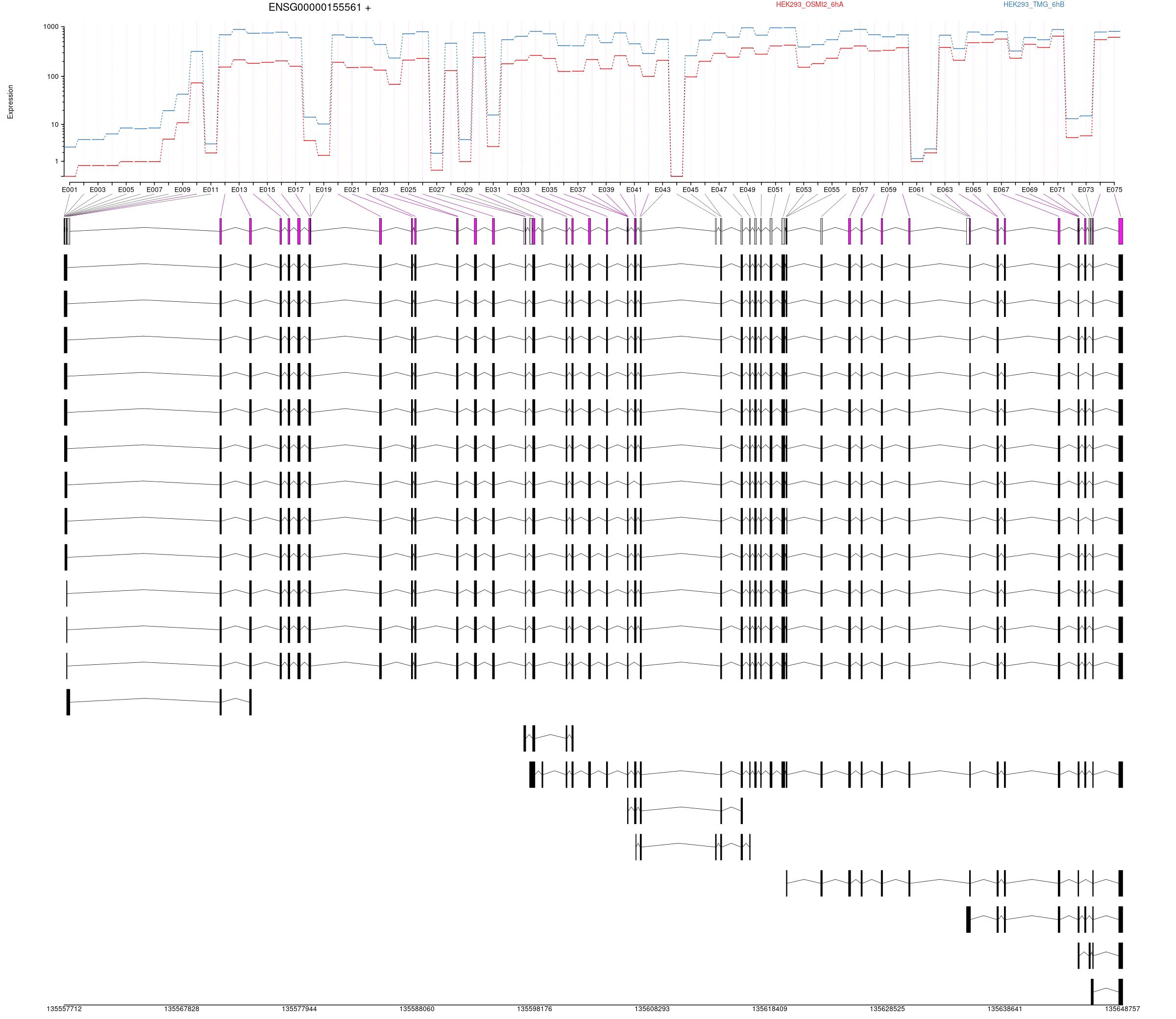The width and height of the screenshot is (1176, 1019).
Task: Click exon label E027
Action: coord(437,190)
